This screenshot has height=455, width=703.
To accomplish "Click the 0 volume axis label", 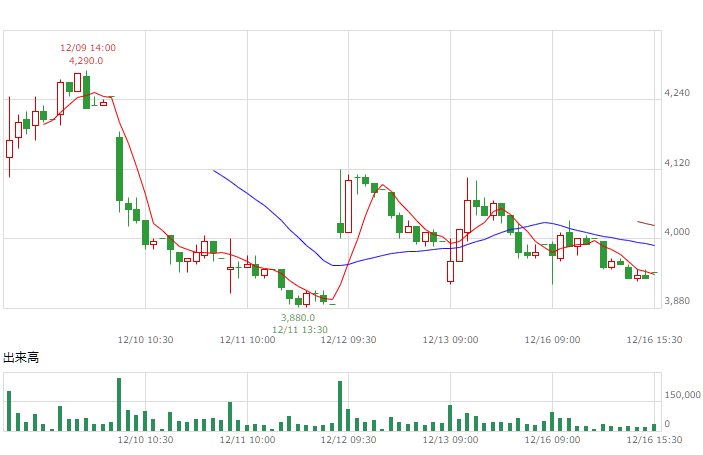I will 667,424.
